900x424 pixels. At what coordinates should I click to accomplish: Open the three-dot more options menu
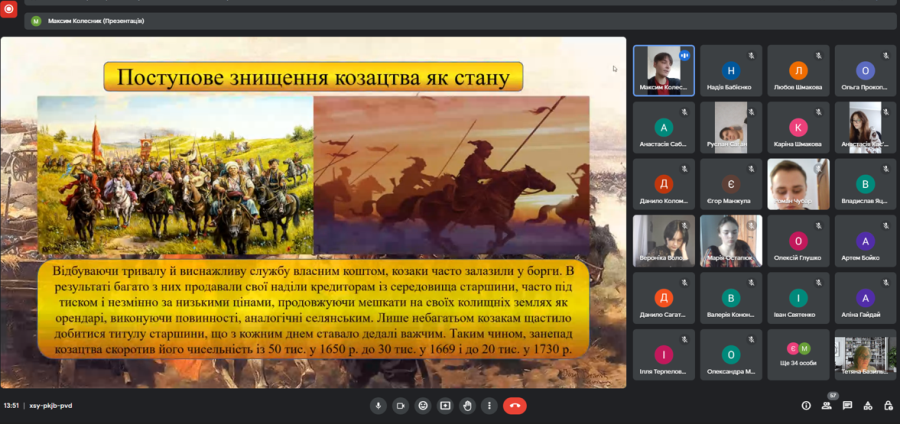point(489,406)
